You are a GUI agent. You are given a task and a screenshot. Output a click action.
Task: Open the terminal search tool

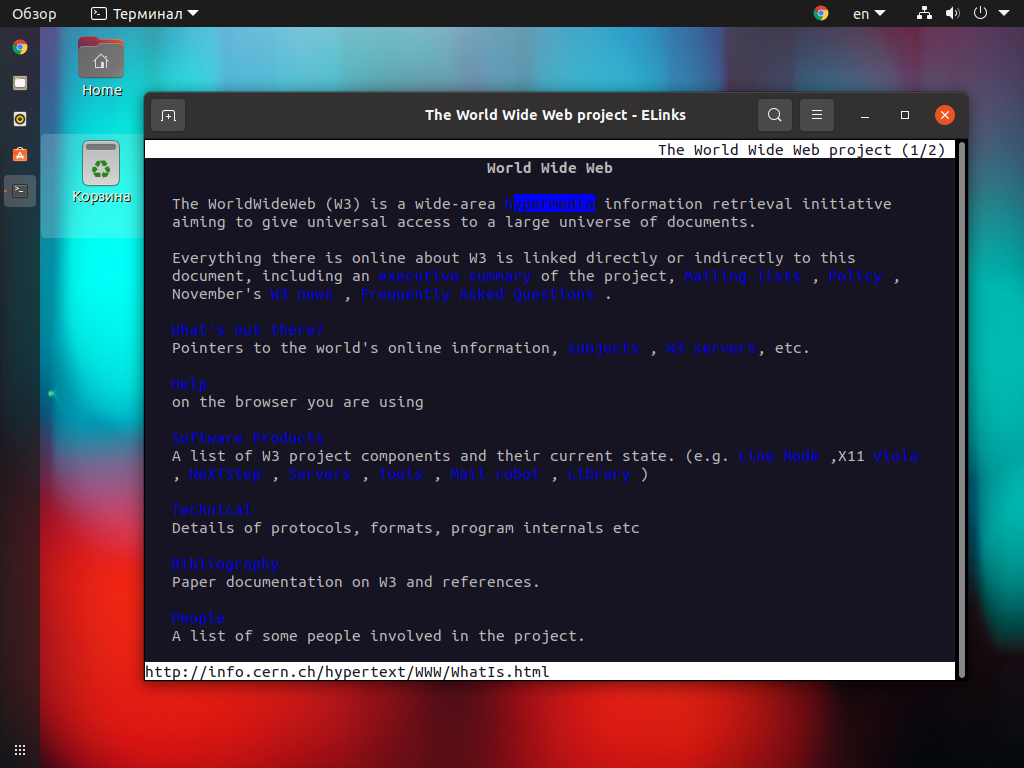point(775,115)
